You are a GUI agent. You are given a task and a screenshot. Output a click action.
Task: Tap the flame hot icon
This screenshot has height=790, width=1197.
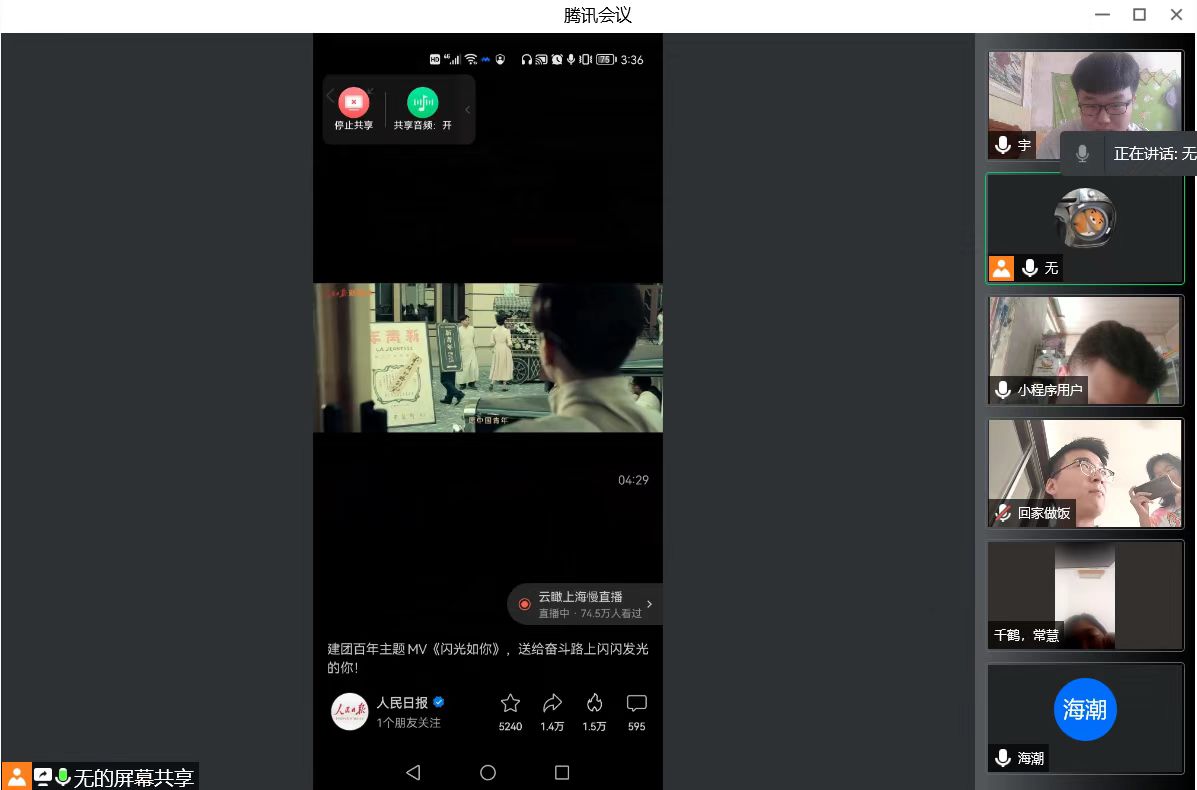click(x=594, y=703)
